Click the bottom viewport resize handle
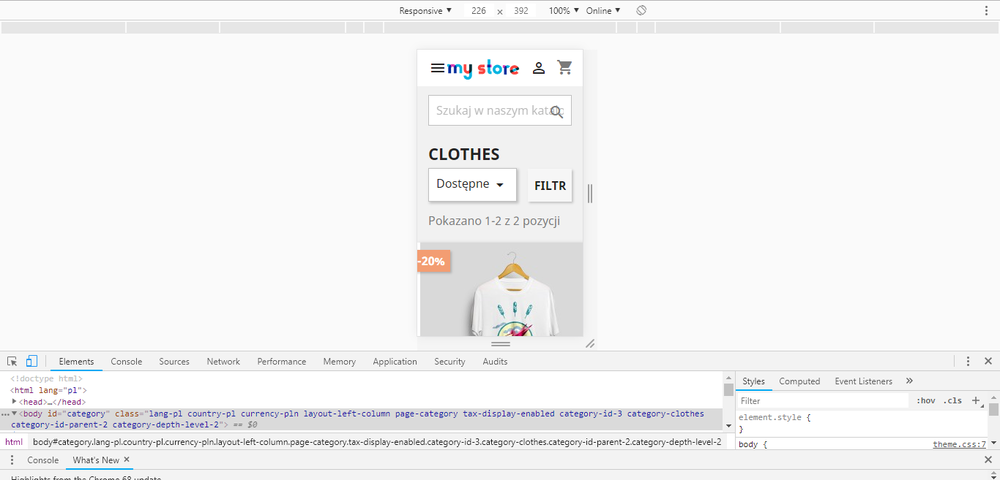 coord(501,344)
